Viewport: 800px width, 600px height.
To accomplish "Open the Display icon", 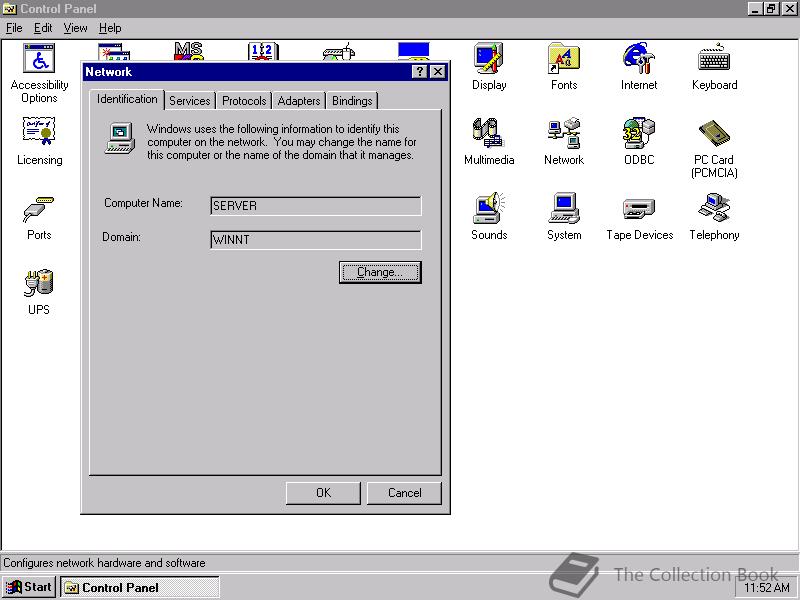I will [489, 58].
